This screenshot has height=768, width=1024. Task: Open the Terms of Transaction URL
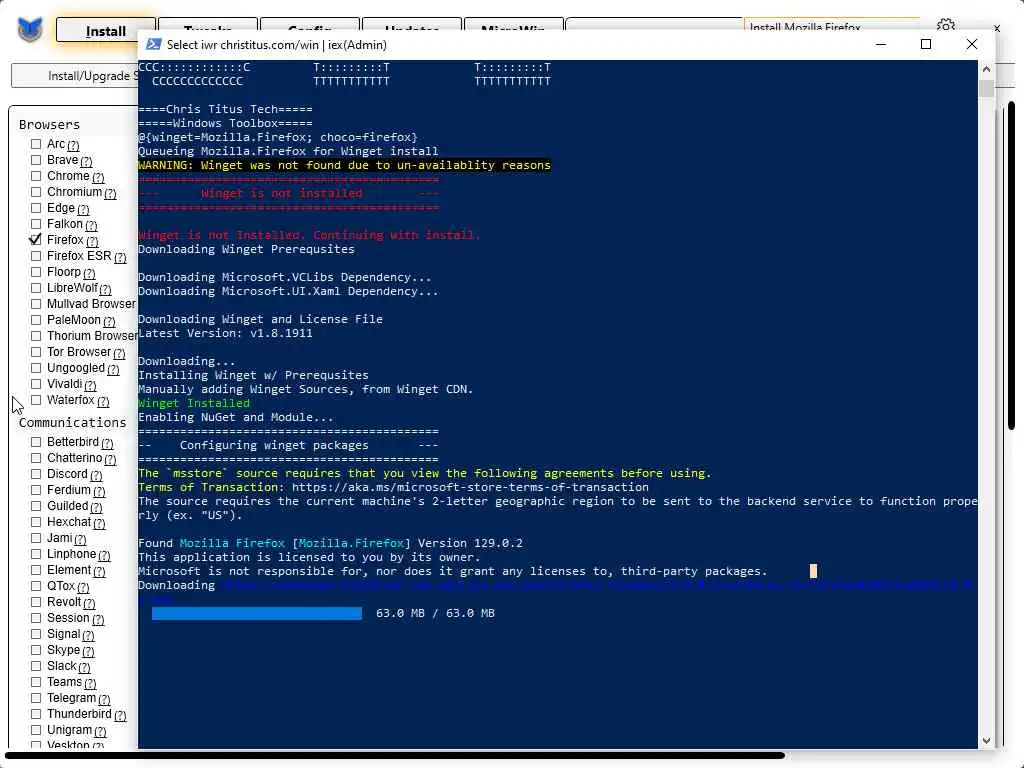[x=470, y=487]
